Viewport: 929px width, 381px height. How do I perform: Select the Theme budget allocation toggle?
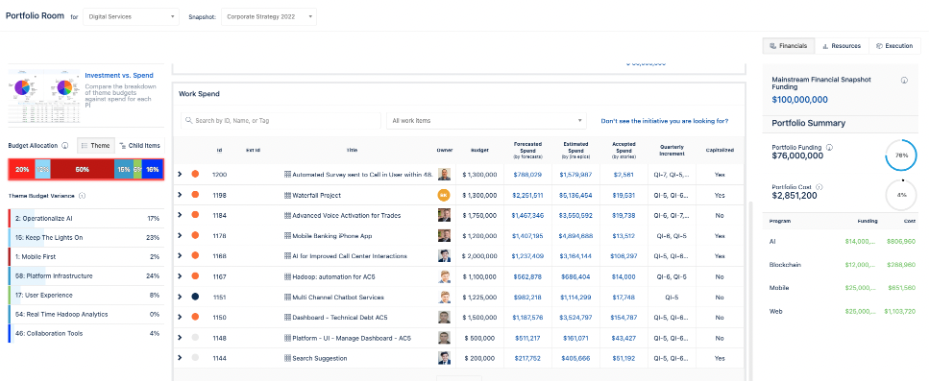tap(95, 145)
